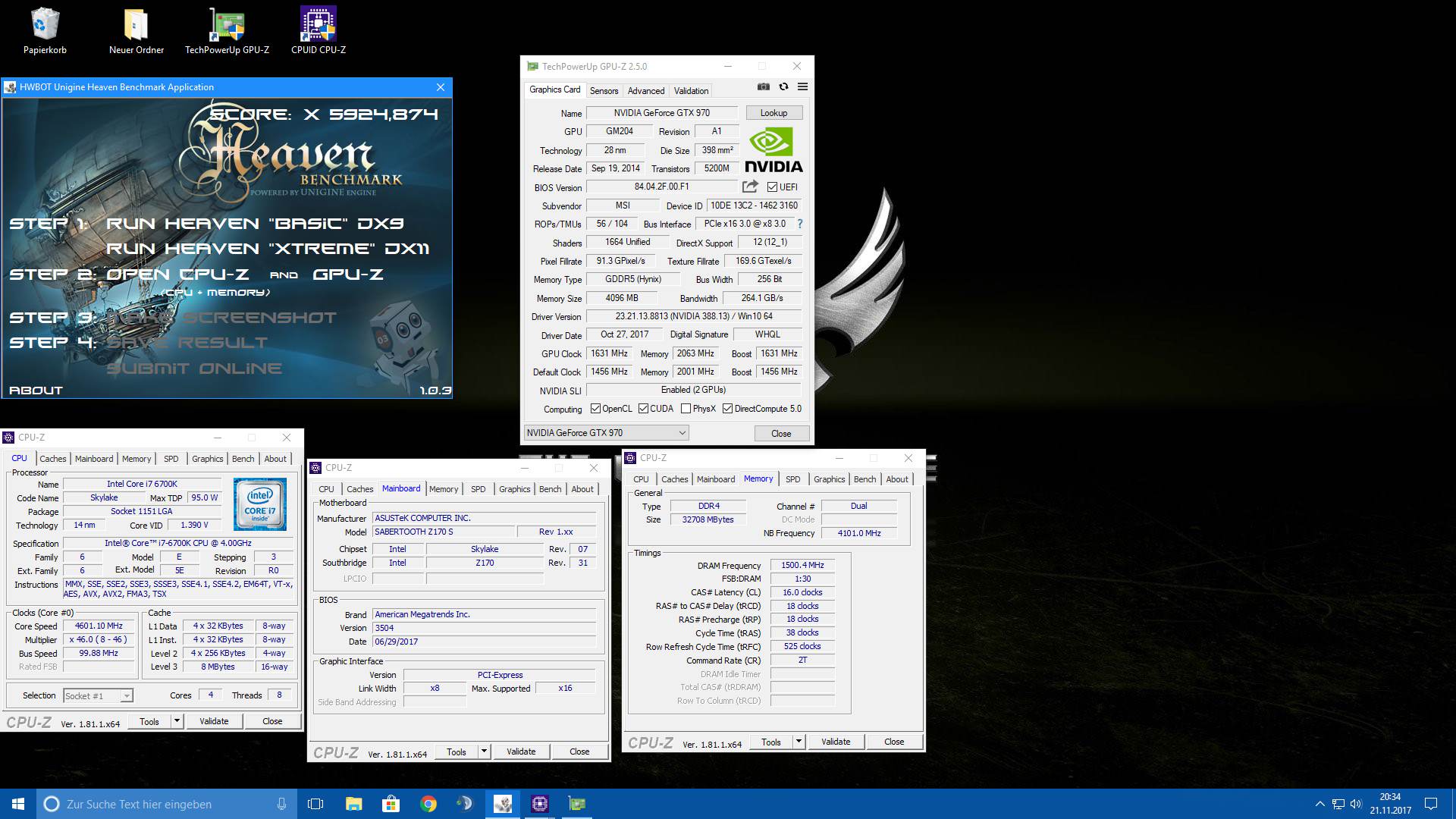Viewport: 1456px width, 819px height.
Task: Show hidden tray icons chevron
Action: pyautogui.click(x=1320, y=804)
